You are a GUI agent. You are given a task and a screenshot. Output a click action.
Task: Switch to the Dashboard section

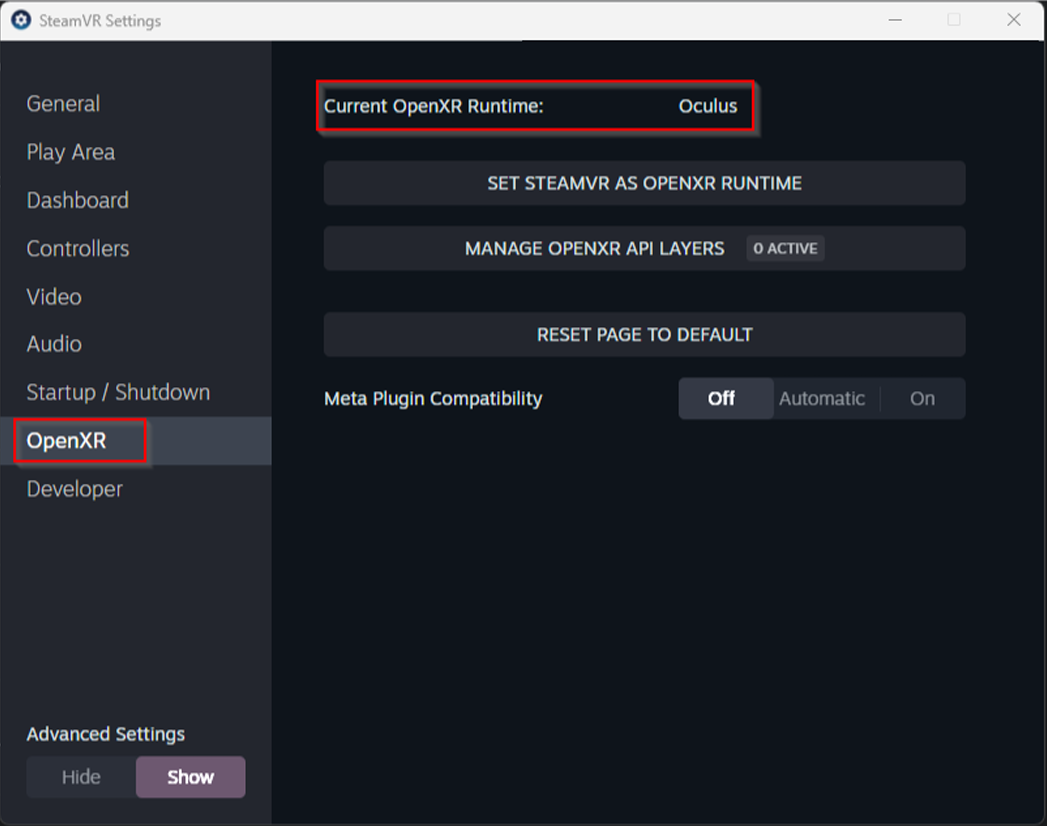click(x=77, y=200)
